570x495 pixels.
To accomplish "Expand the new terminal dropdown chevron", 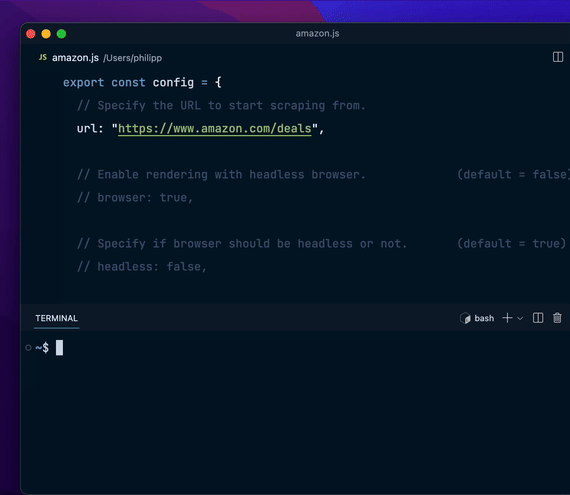I will pos(520,319).
